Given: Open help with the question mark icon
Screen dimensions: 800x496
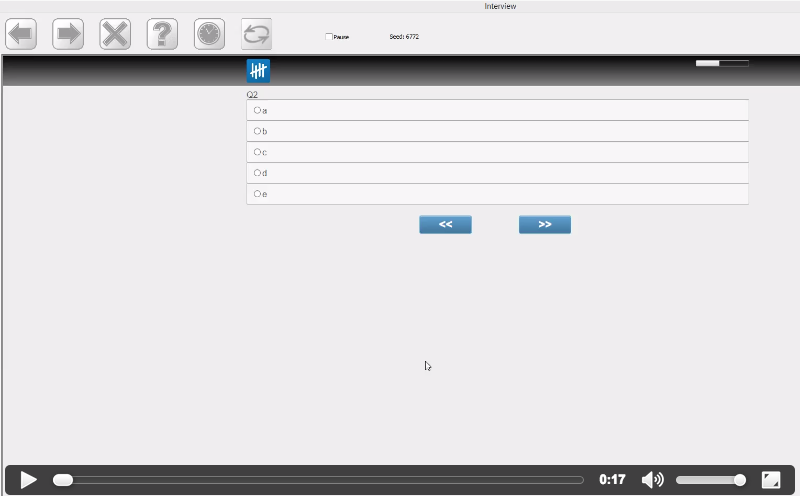Looking at the screenshot, I should pos(162,34).
